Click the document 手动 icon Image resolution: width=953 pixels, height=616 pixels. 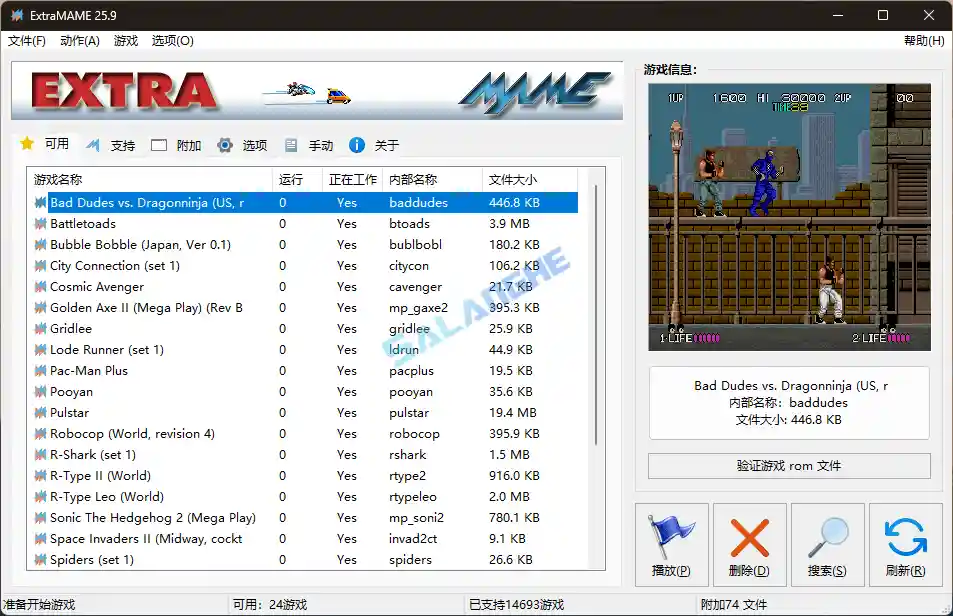[289, 144]
